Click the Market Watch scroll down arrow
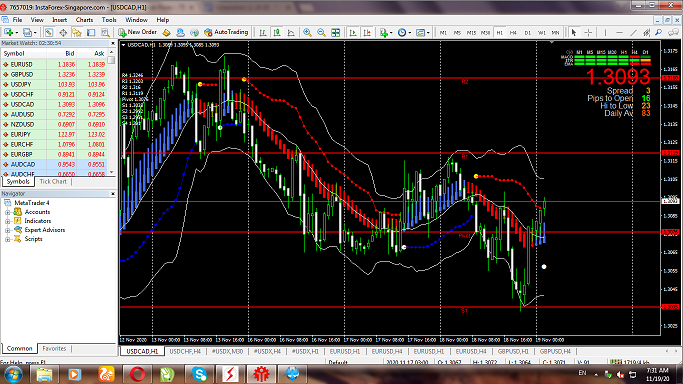 112,172
